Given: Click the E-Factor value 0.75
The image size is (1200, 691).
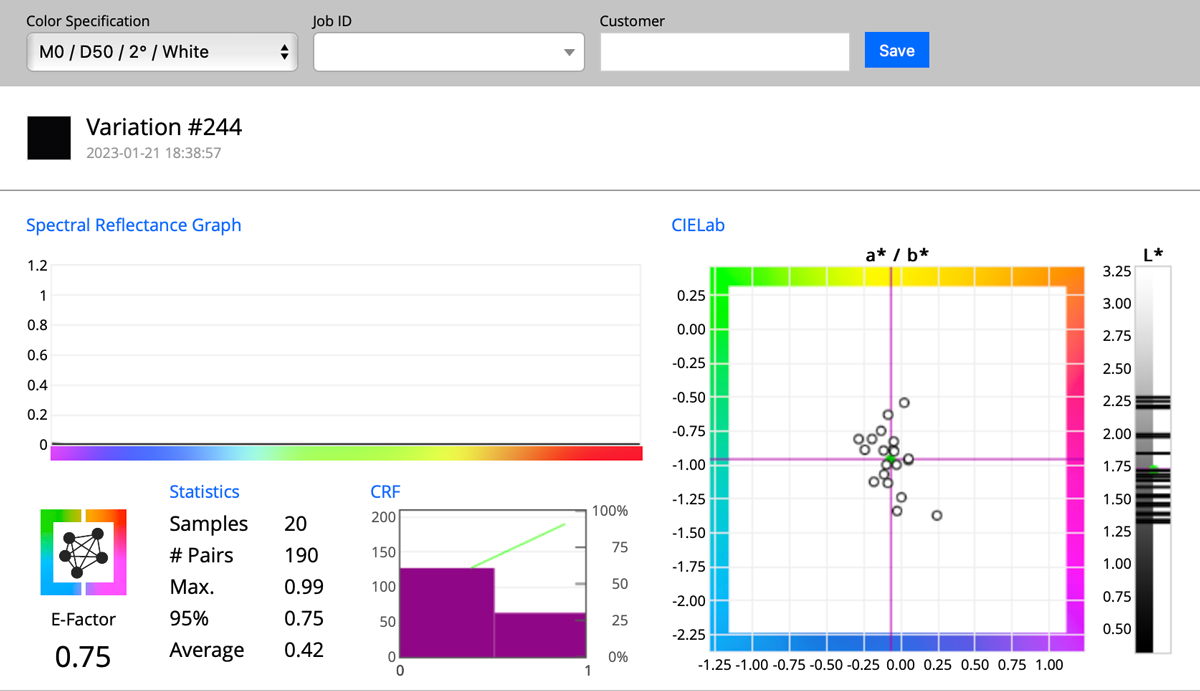Looking at the screenshot, I should click(83, 657).
